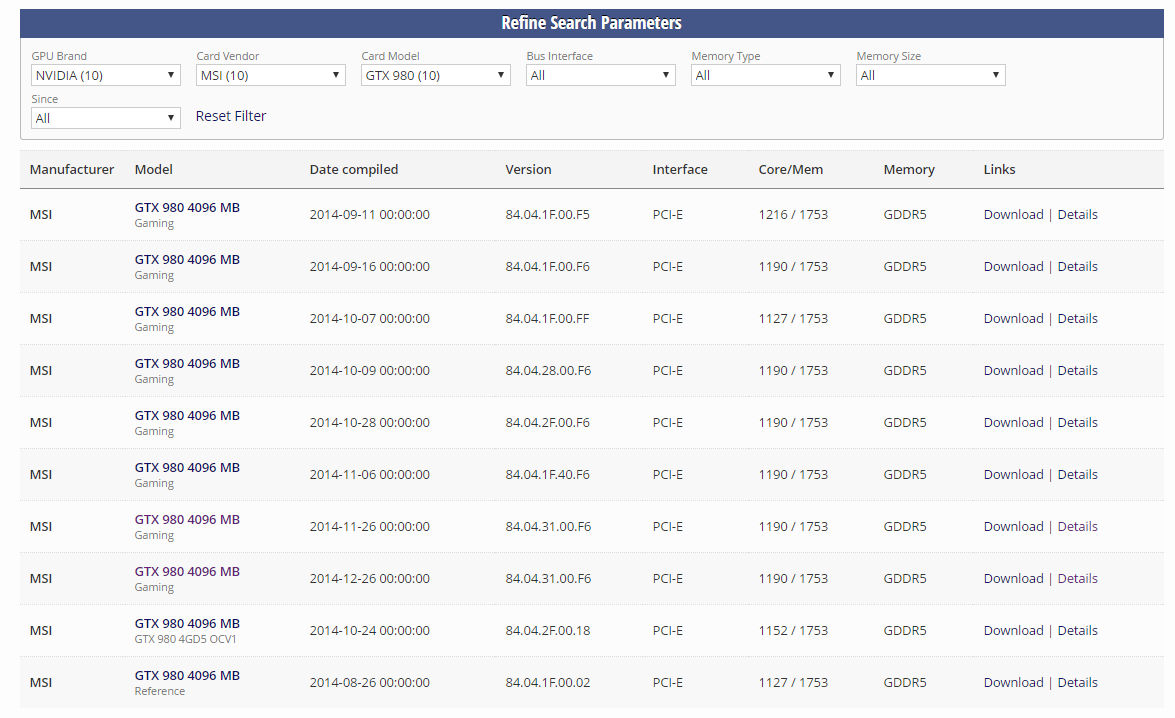This screenshot has width=1175, height=718.
Task: Download the Reference BIOS version 84.04.1F.00.02
Action: (1013, 682)
